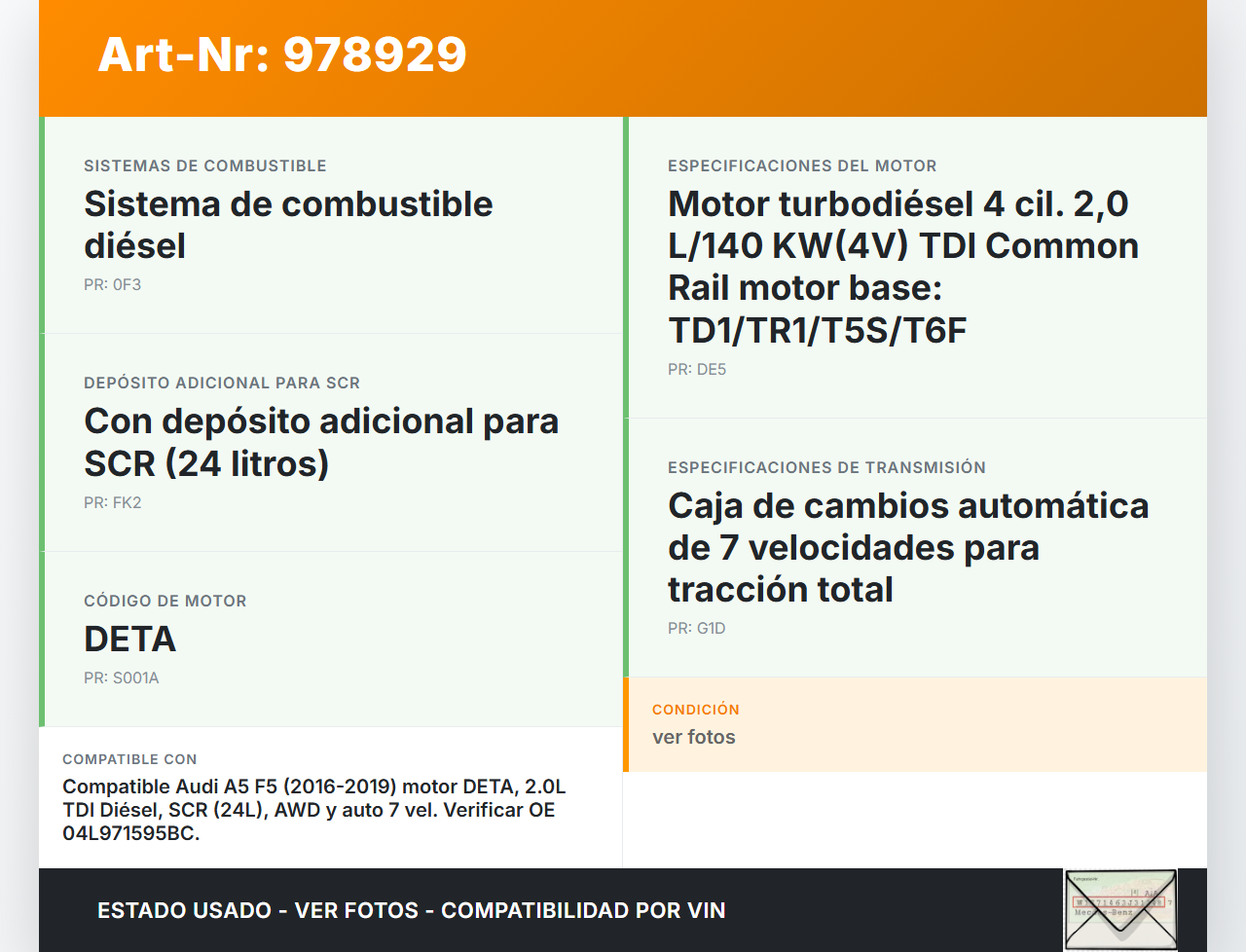Click the PR: S001A code
The width and height of the screenshot is (1246, 952).
click(121, 678)
